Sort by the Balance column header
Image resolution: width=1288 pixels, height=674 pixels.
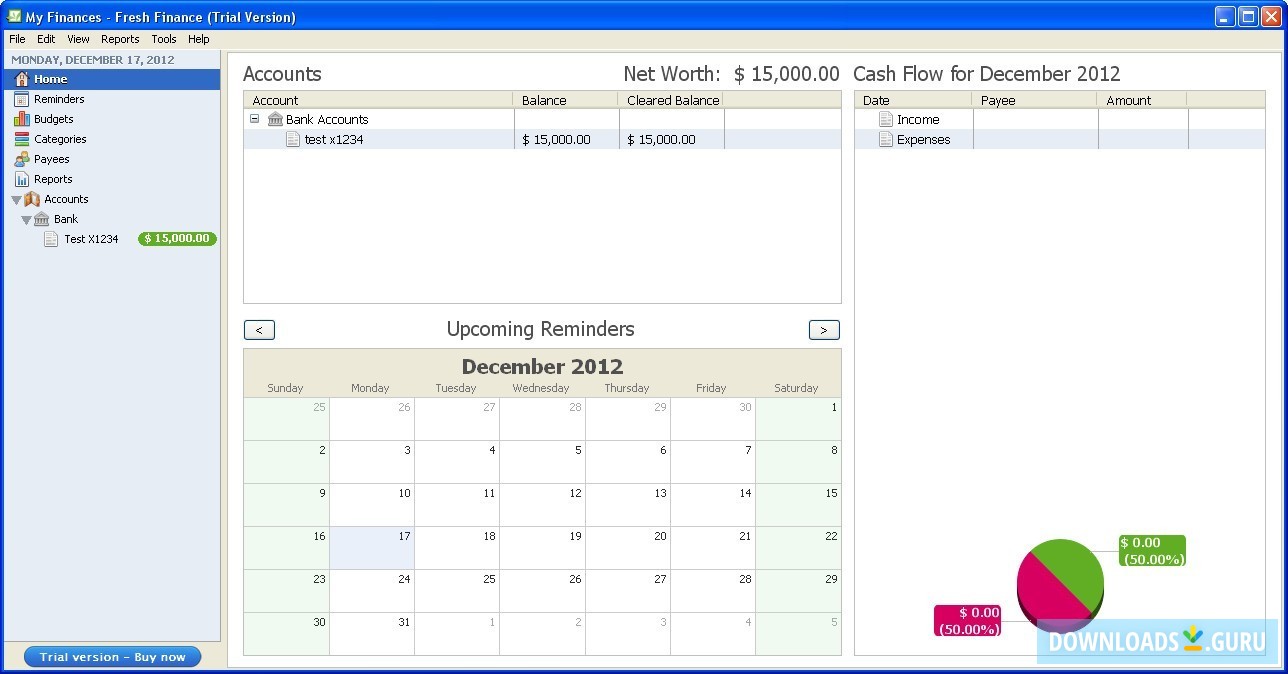pyautogui.click(x=565, y=100)
